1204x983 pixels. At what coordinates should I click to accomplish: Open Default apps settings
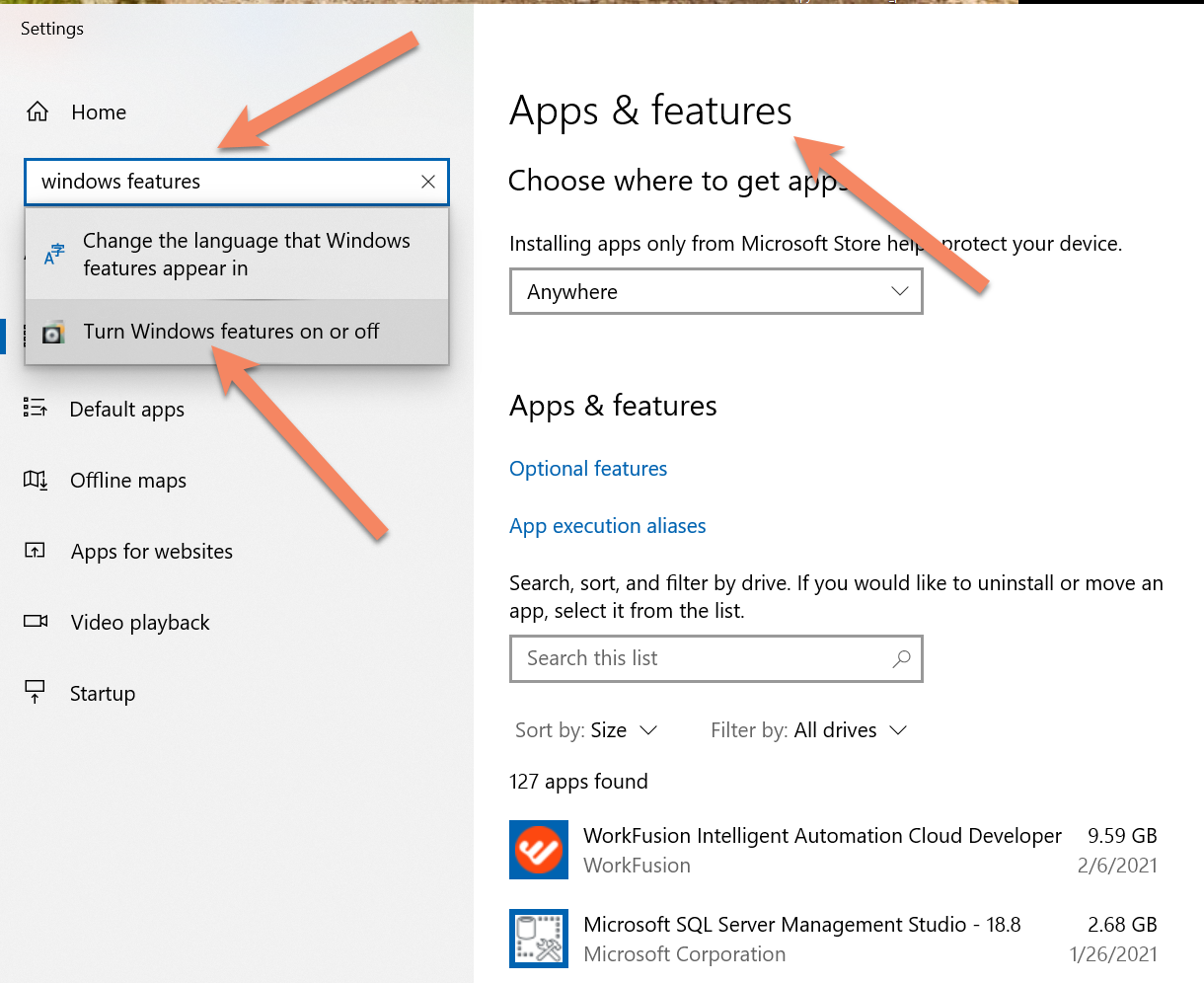click(x=126, y=410)
